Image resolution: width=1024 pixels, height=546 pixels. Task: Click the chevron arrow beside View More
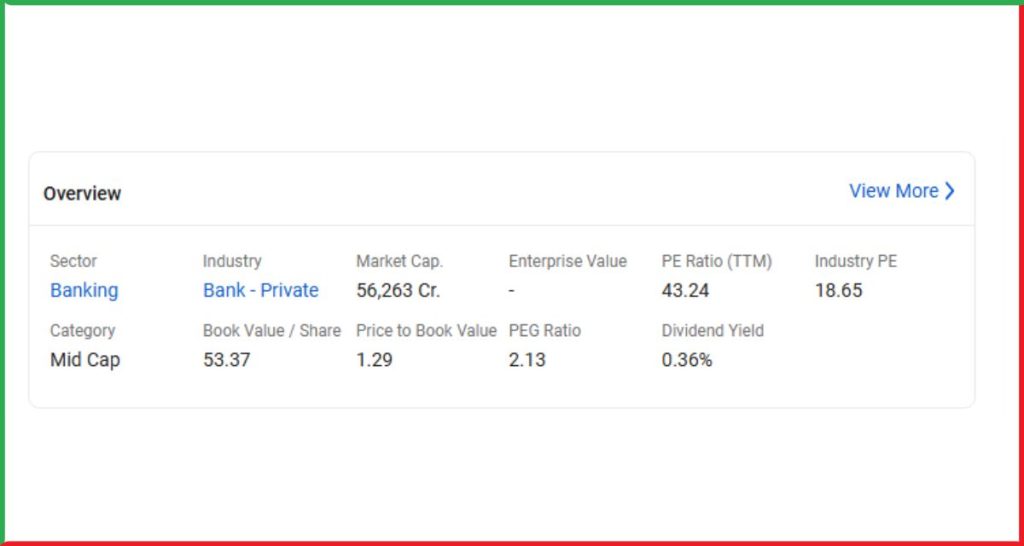pyautogui.click(x=950, y=191)
